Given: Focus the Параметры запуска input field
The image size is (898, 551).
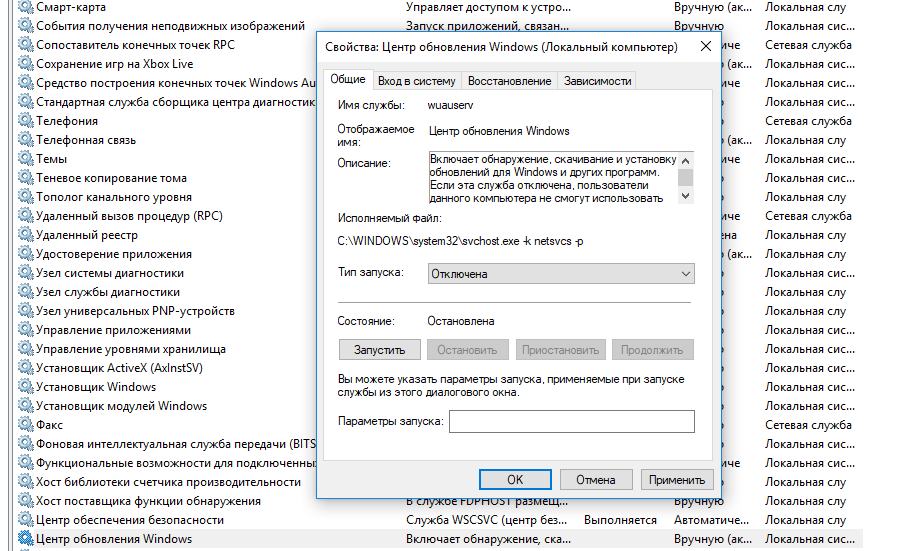Looking at the screenshot, I should (x=572, y=421).
